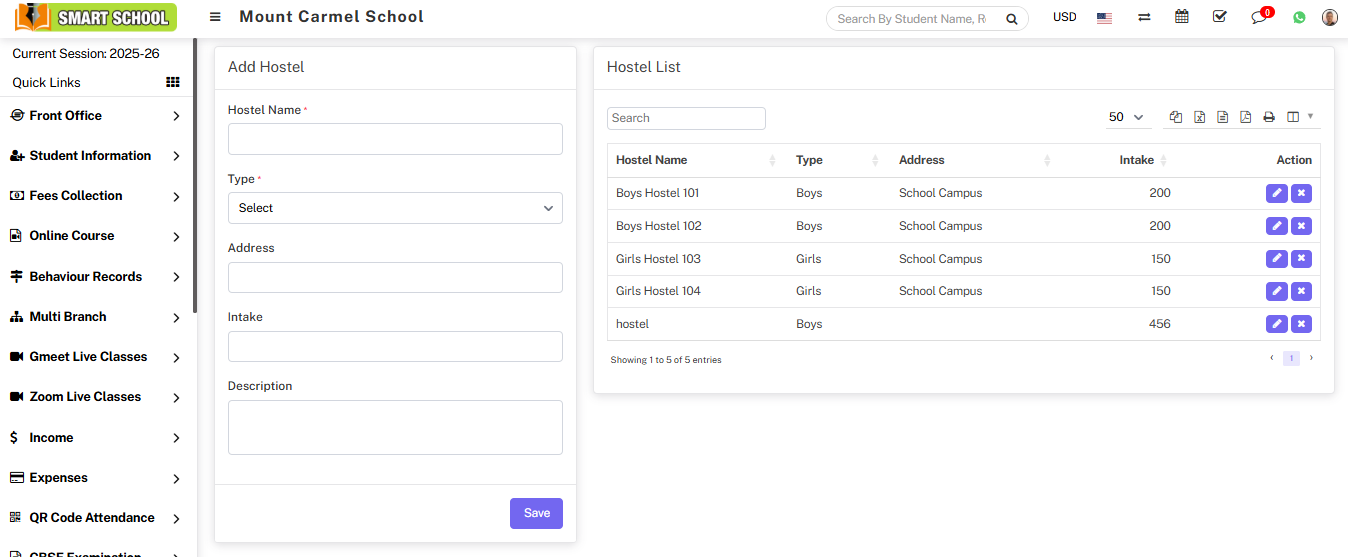
Task: Expand Expenses sidebar section
Action: pyautogui.click(x=95, y=478)
